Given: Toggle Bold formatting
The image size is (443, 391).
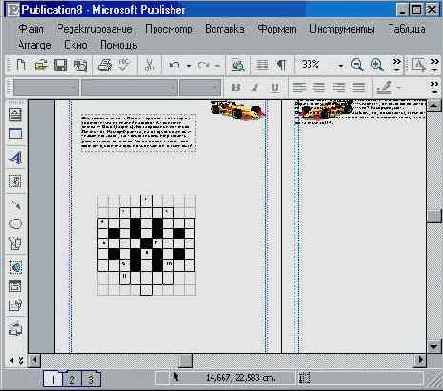Looking at the screenshot, I should [x=236, y=87].
